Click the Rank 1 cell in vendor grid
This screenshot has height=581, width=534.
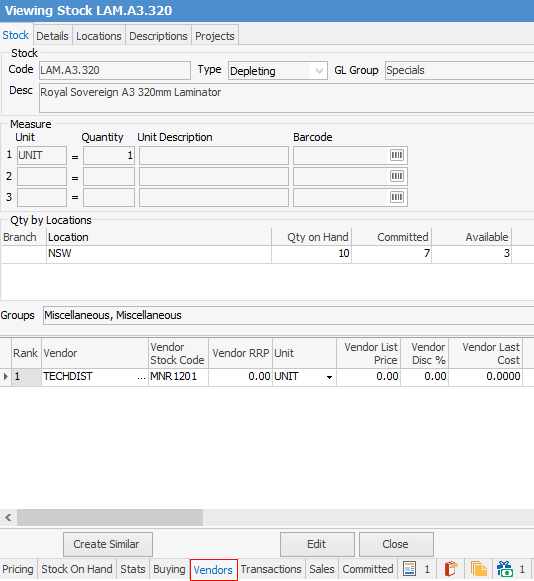[x=26, y=377]
